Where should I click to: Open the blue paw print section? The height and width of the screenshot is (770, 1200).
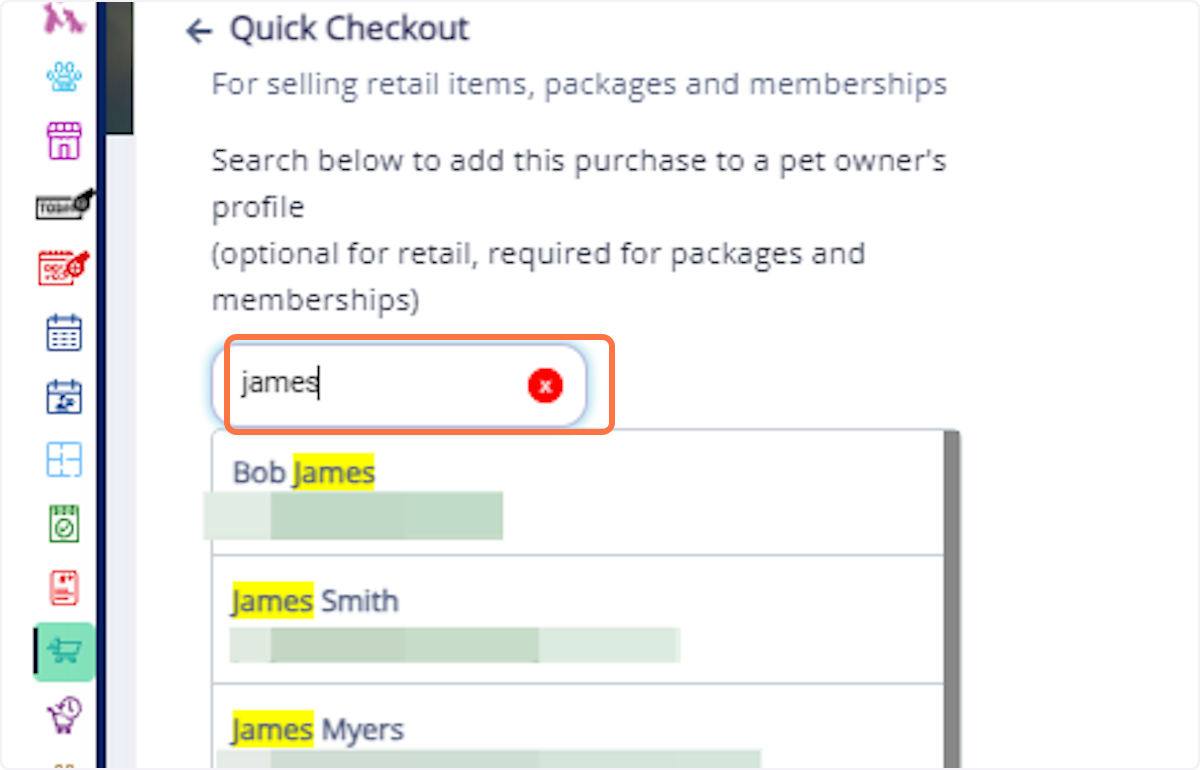(63, 76)
